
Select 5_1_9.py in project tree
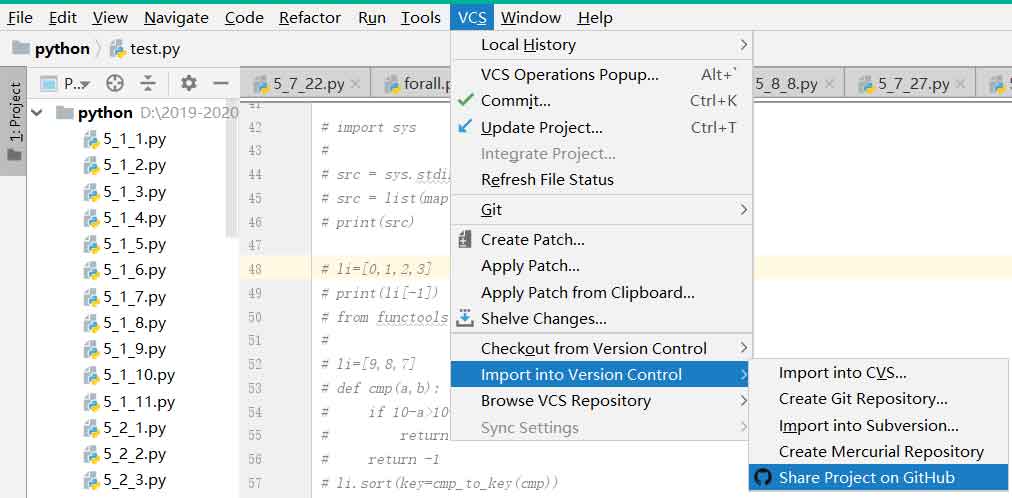pos(125,350)
